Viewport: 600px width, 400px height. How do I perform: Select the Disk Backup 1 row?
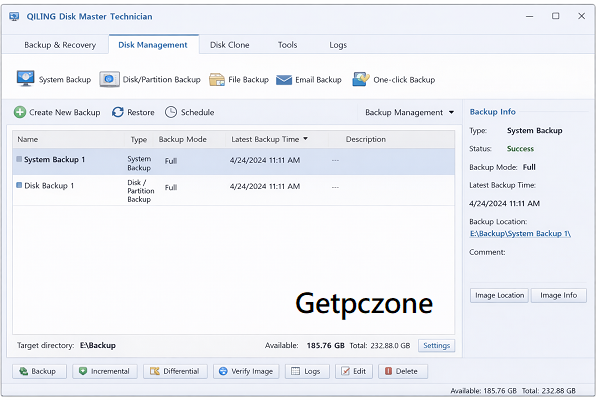(x=234, y=190)
